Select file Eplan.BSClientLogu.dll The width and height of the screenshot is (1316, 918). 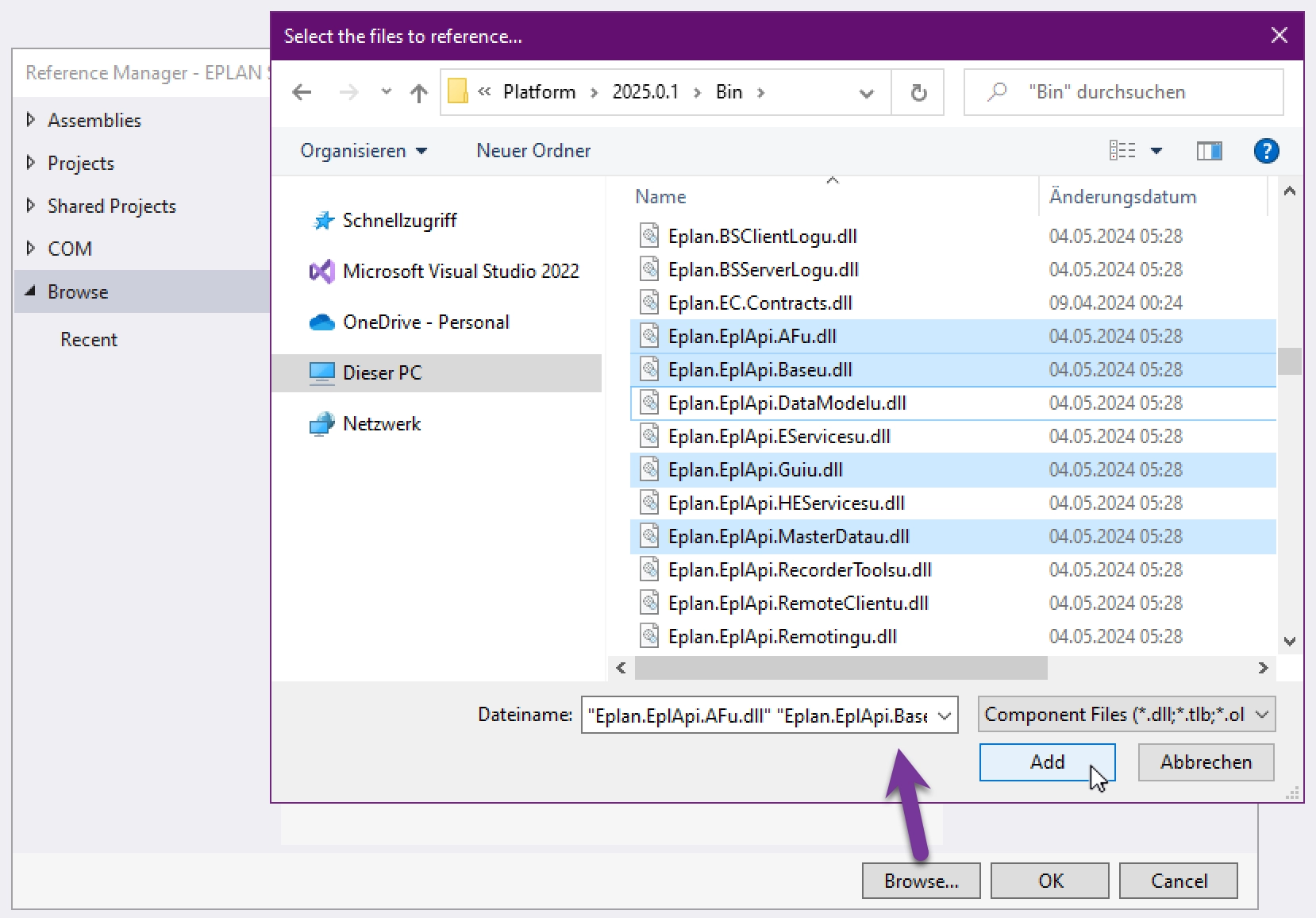coord(952,236)
